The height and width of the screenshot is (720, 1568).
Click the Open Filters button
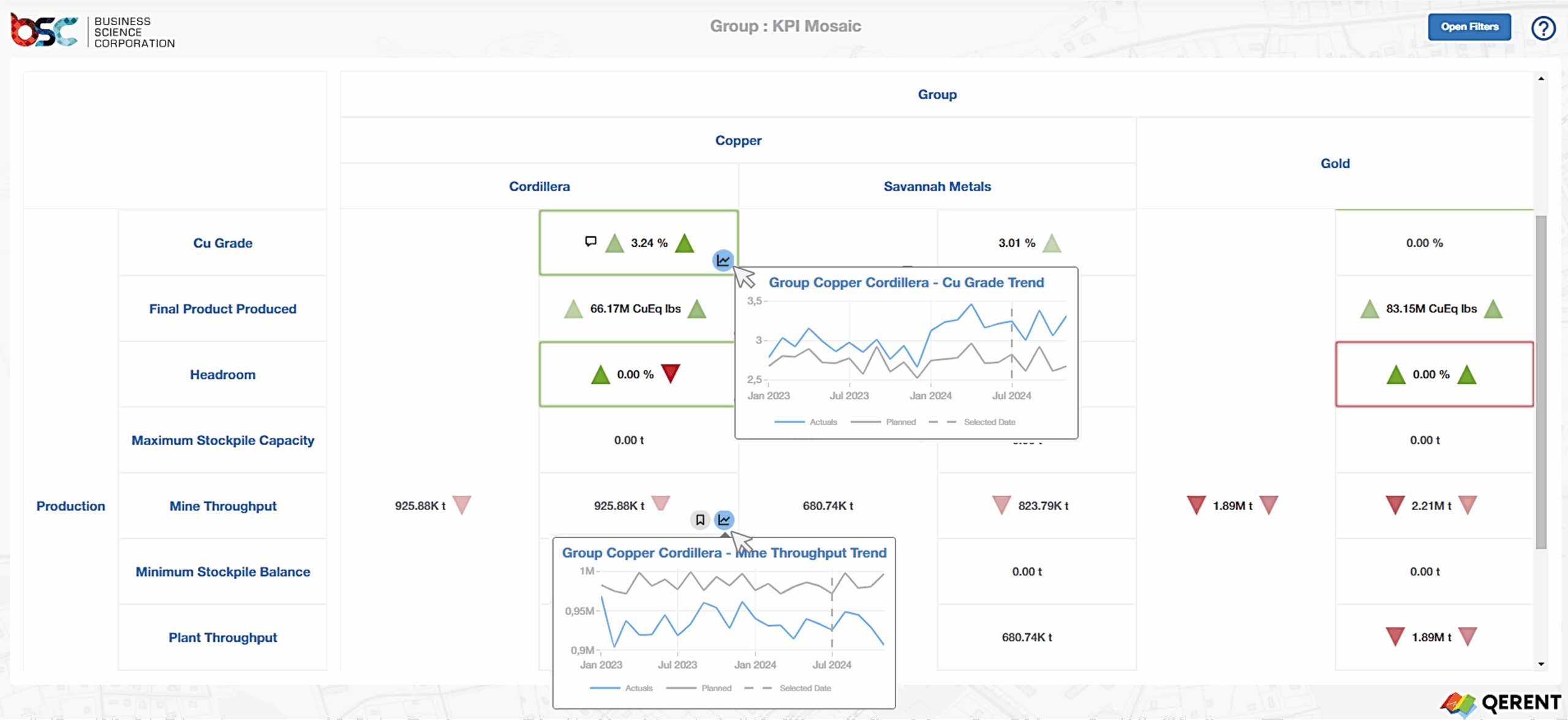1469,27
